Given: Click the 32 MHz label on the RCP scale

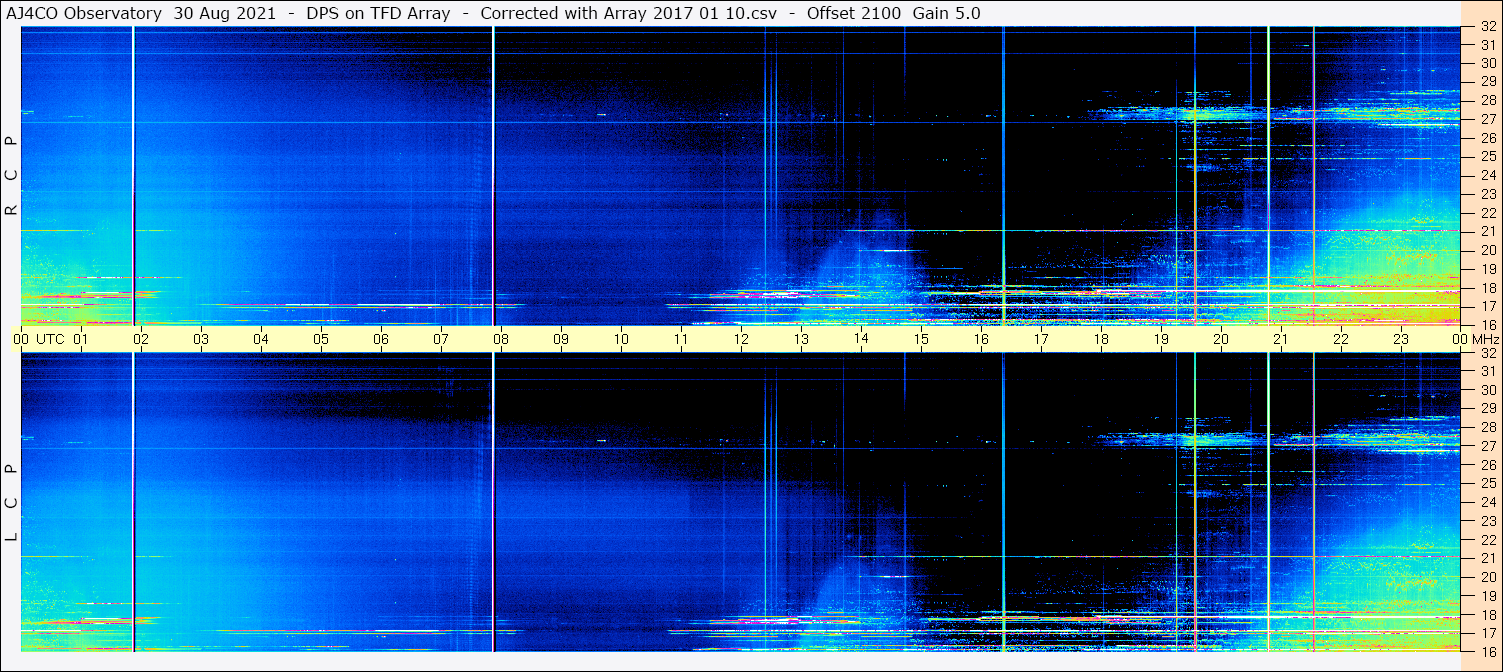Looking at the screenshot, I should coord(1486,27).
